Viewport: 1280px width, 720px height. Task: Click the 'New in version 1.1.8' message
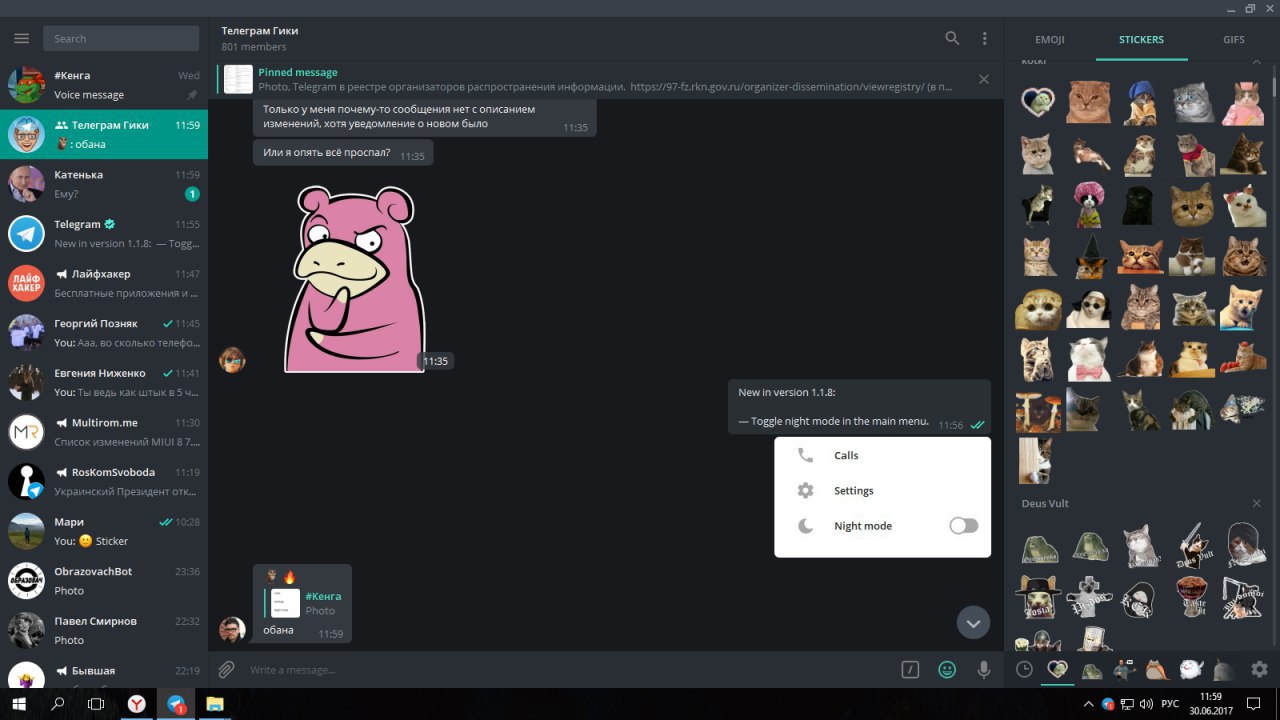pos(860,407)
